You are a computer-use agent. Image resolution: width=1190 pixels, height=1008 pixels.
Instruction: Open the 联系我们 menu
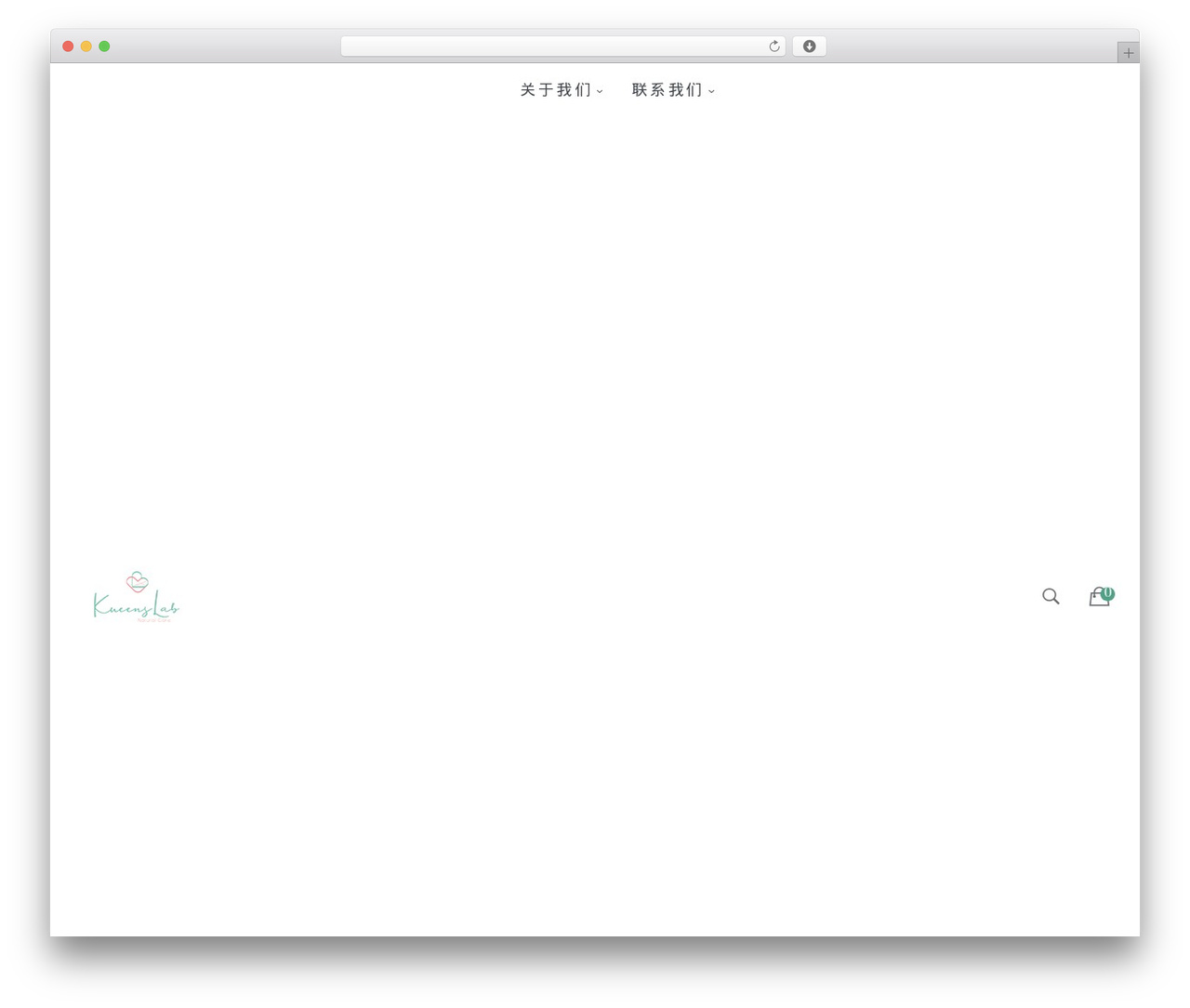pos(668,90)
